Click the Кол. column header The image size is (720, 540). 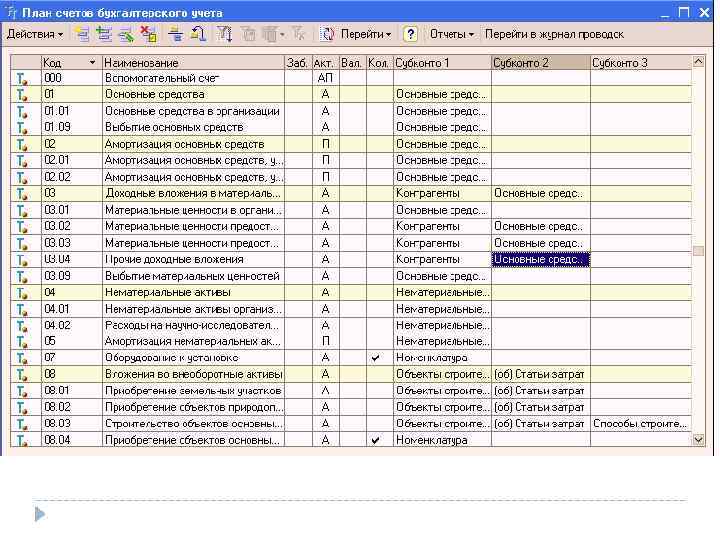tap(379, 62)
